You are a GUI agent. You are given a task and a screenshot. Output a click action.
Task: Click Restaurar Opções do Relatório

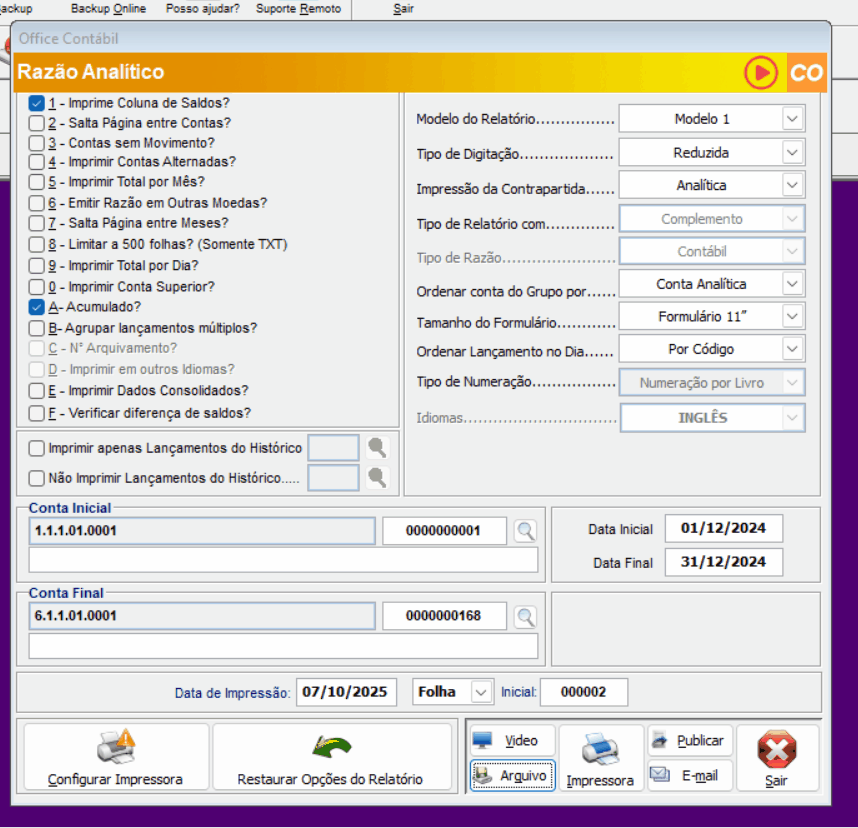pyautogui.click(x=331, y=759)
